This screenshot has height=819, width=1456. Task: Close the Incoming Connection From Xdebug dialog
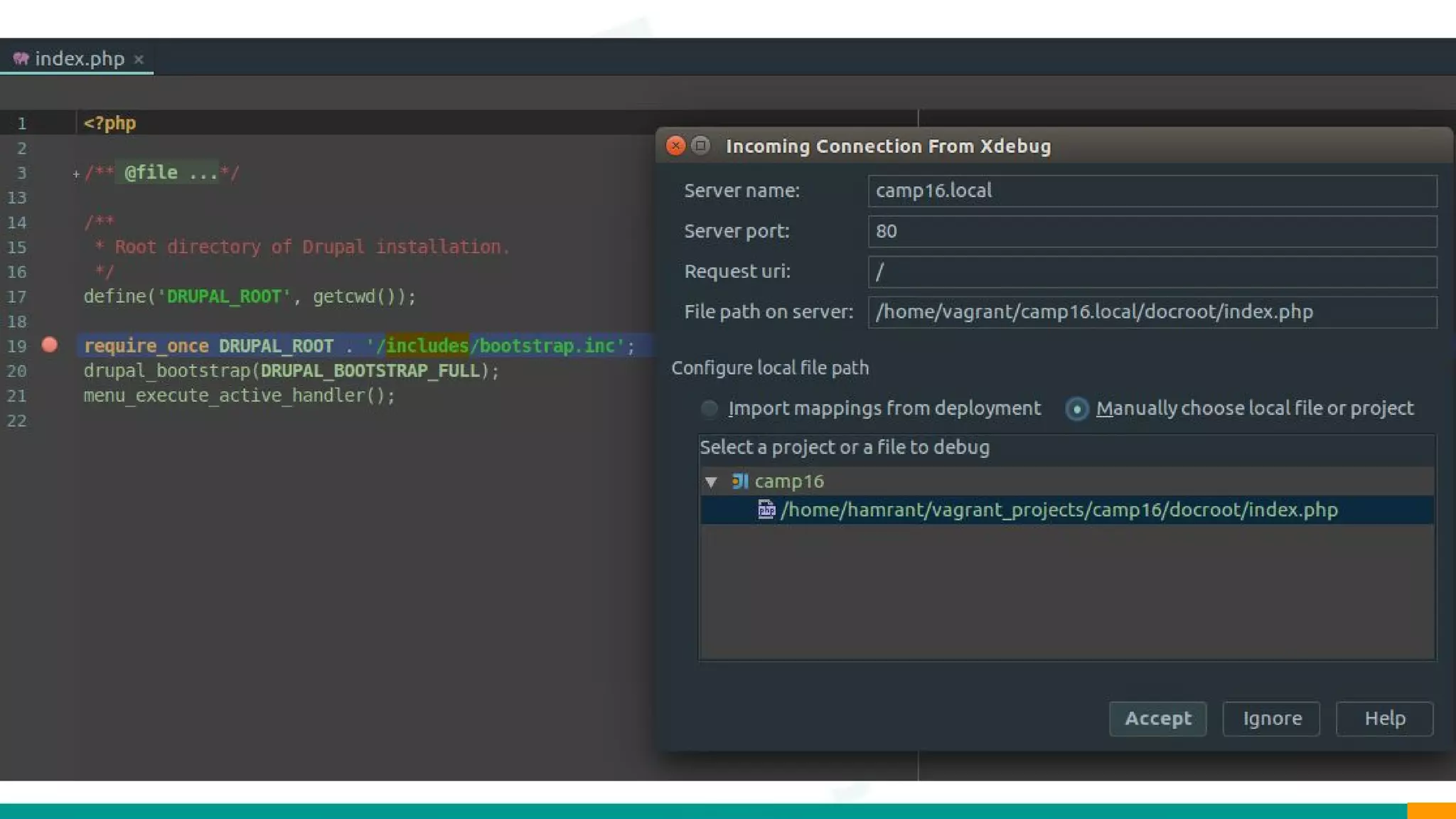[675, 146]
